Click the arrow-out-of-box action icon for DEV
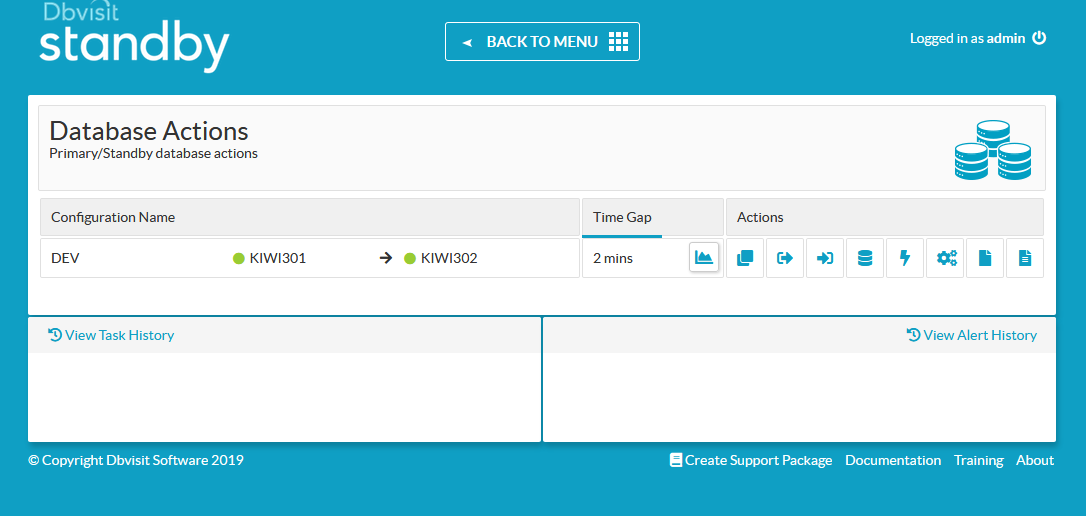 point(785,258)
